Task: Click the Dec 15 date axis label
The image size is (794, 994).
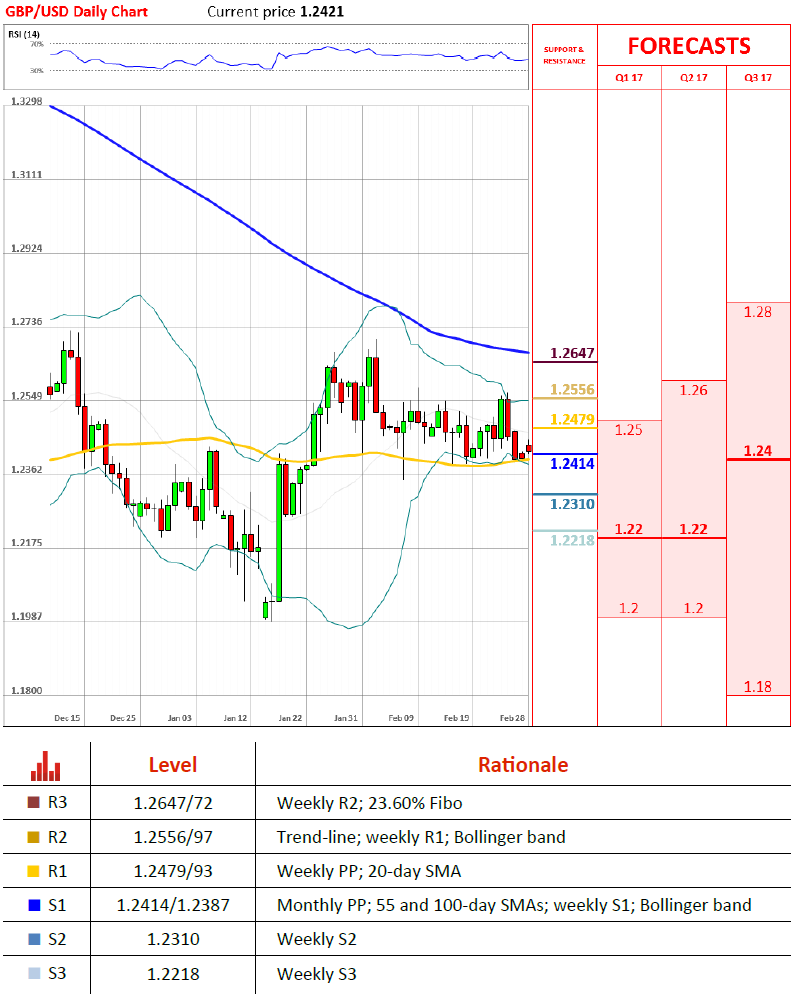Action: 67,718
